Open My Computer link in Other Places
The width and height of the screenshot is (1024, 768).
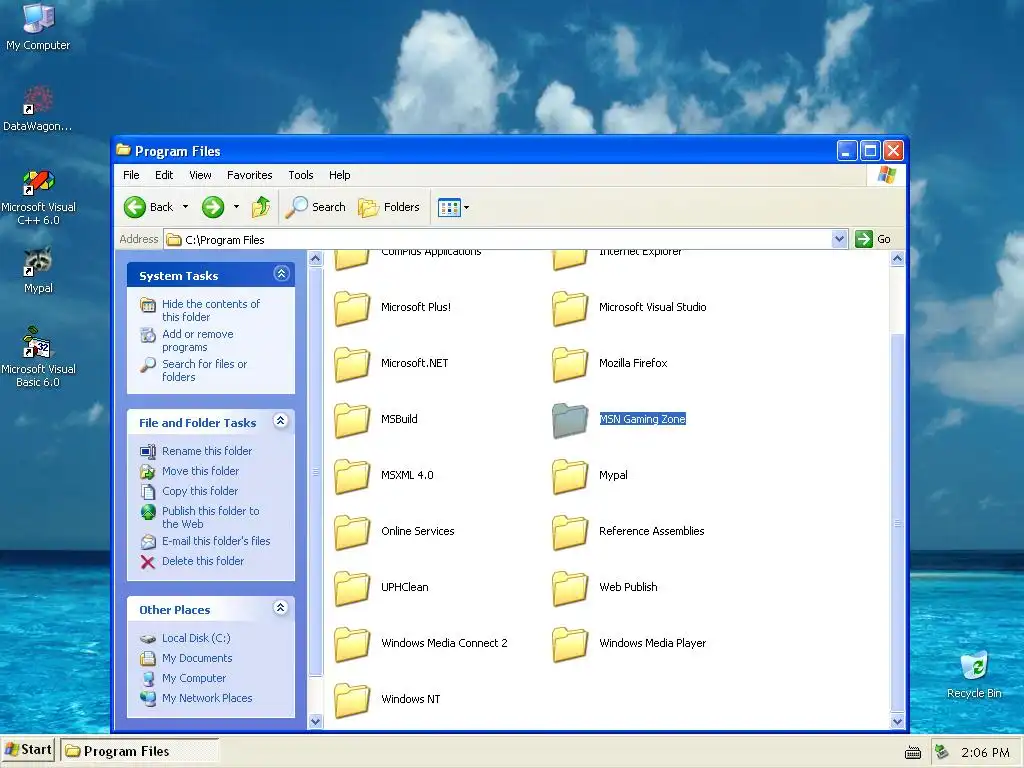[193, 679]
